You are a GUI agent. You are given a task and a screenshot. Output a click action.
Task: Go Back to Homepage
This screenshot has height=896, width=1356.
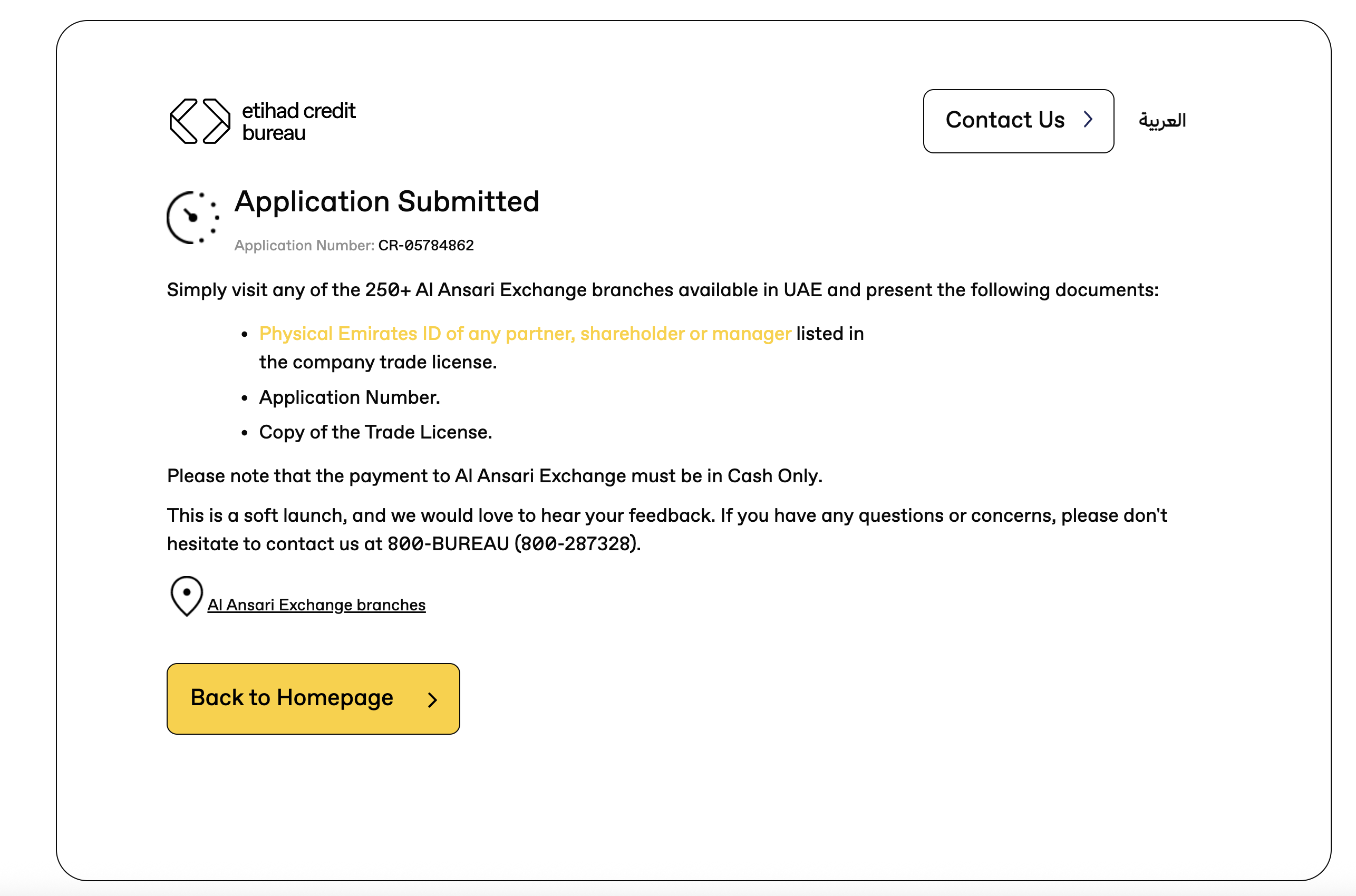(x=313, y=698)
